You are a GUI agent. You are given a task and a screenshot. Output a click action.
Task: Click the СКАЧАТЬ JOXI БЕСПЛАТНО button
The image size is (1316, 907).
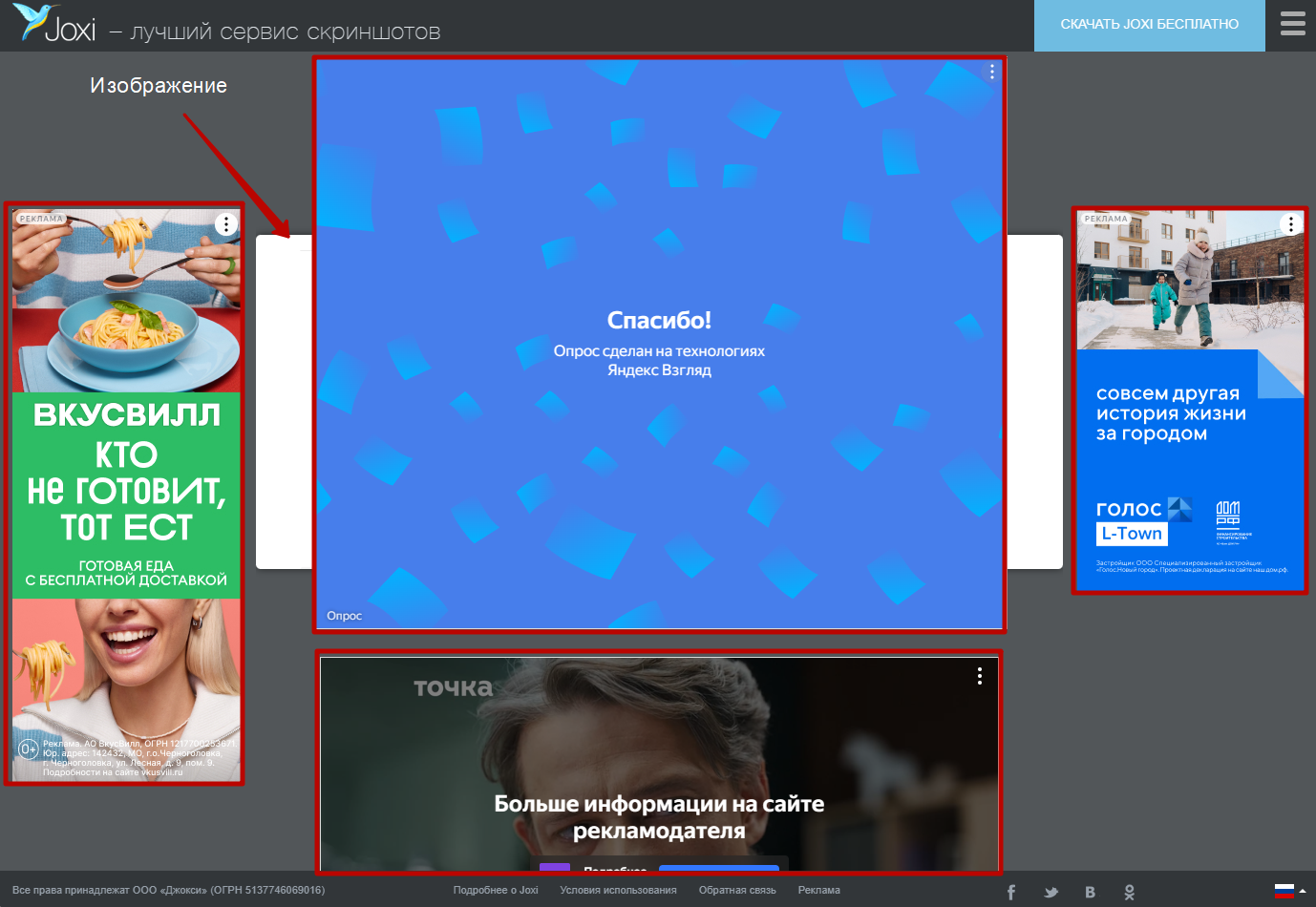click(1149, 25)
